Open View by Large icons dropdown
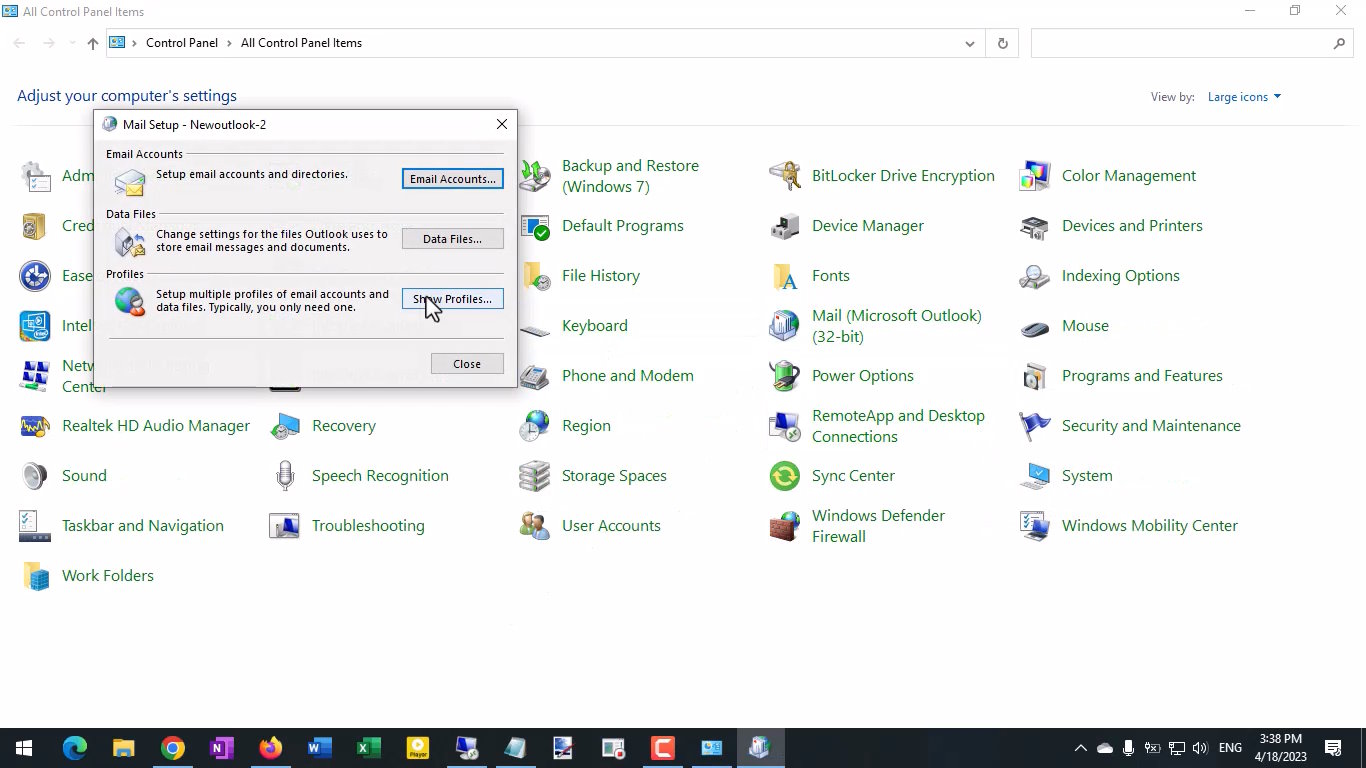Screen dimensions: 1366x768 click(x=1244, y=97)
